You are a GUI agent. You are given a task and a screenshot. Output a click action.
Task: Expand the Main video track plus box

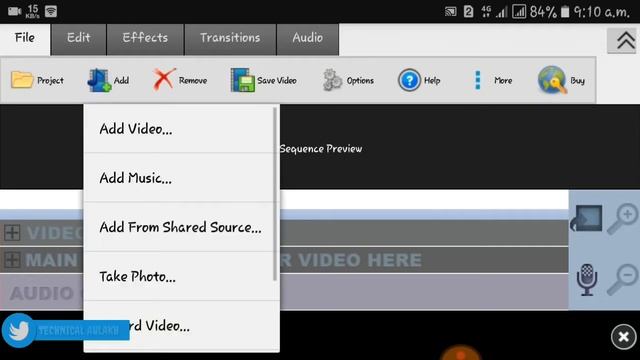[12, 260]
